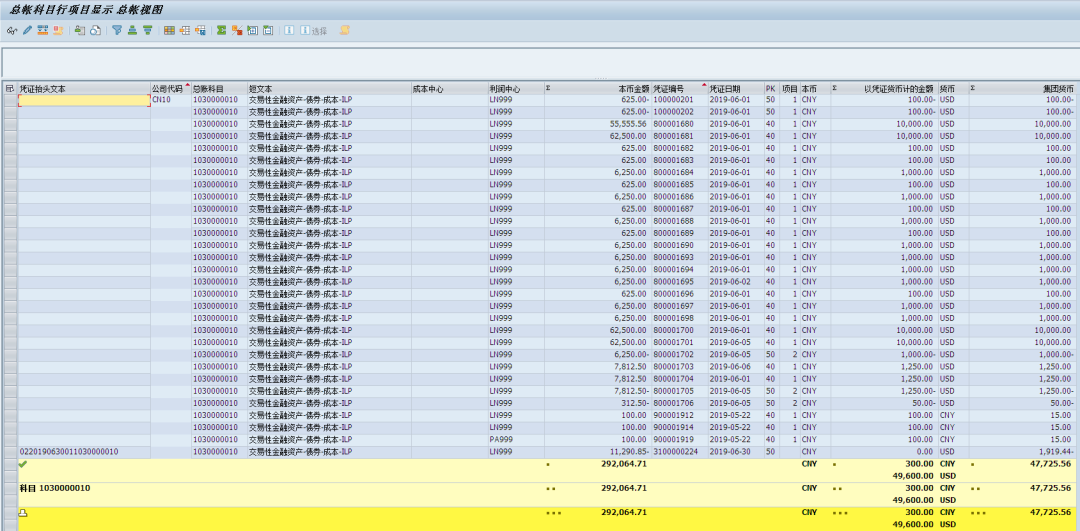Open the change layout grid icon
The height and width of the screenshot is (531, 1080).
pos(169,30)
